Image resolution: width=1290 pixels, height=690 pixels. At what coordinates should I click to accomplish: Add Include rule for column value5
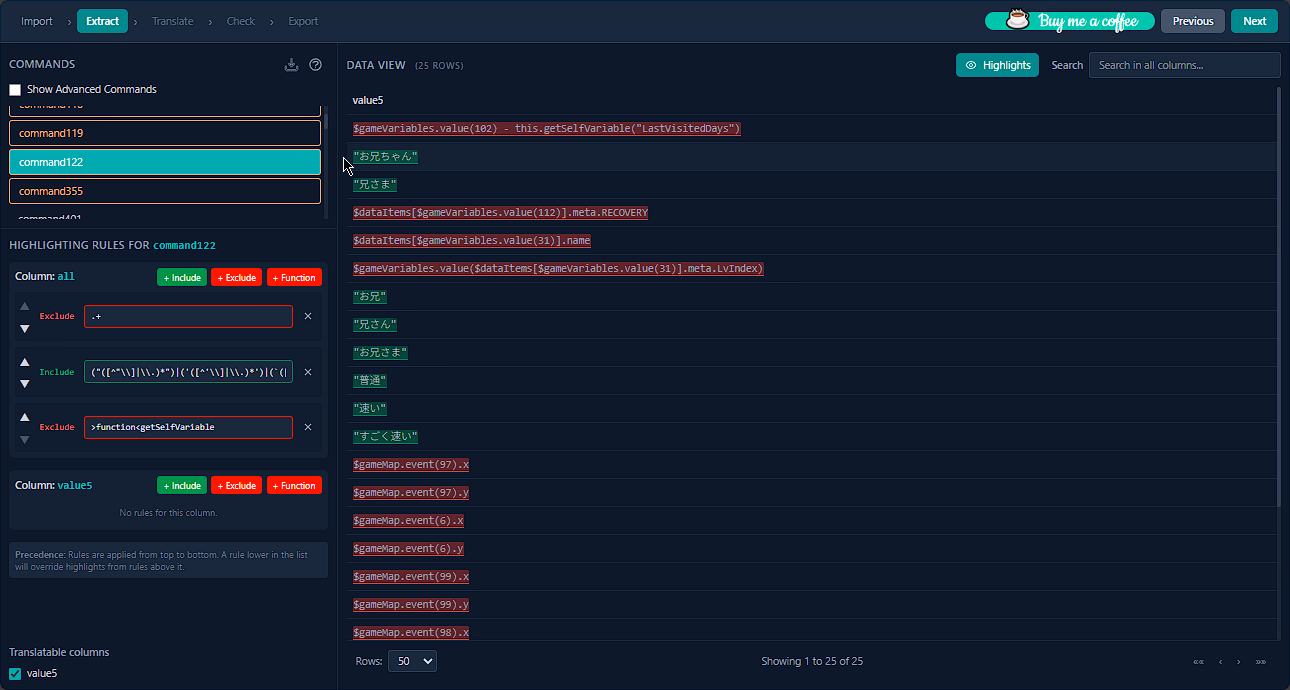tap(181, 486)
